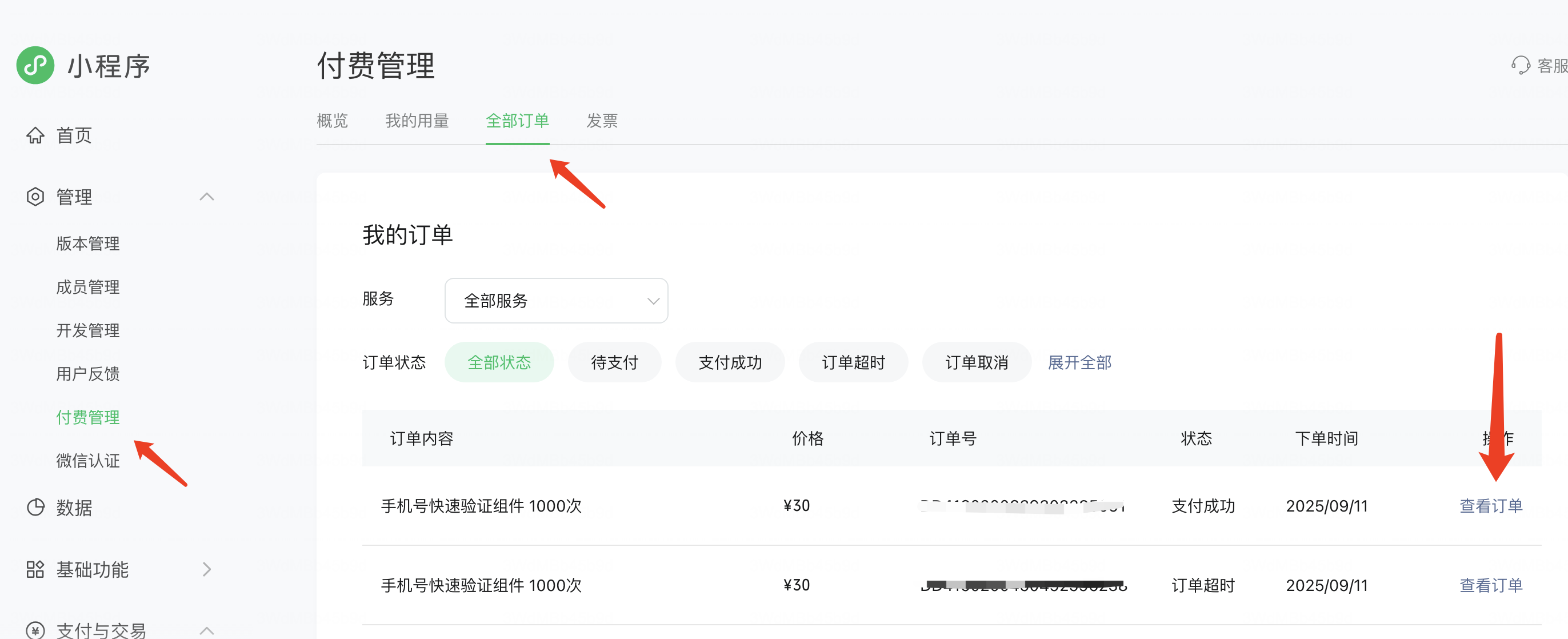The height and width of the screenshot is (639, 1568).
Task: Click the grid icon beside 基础功能
Action: pos(35,569)
